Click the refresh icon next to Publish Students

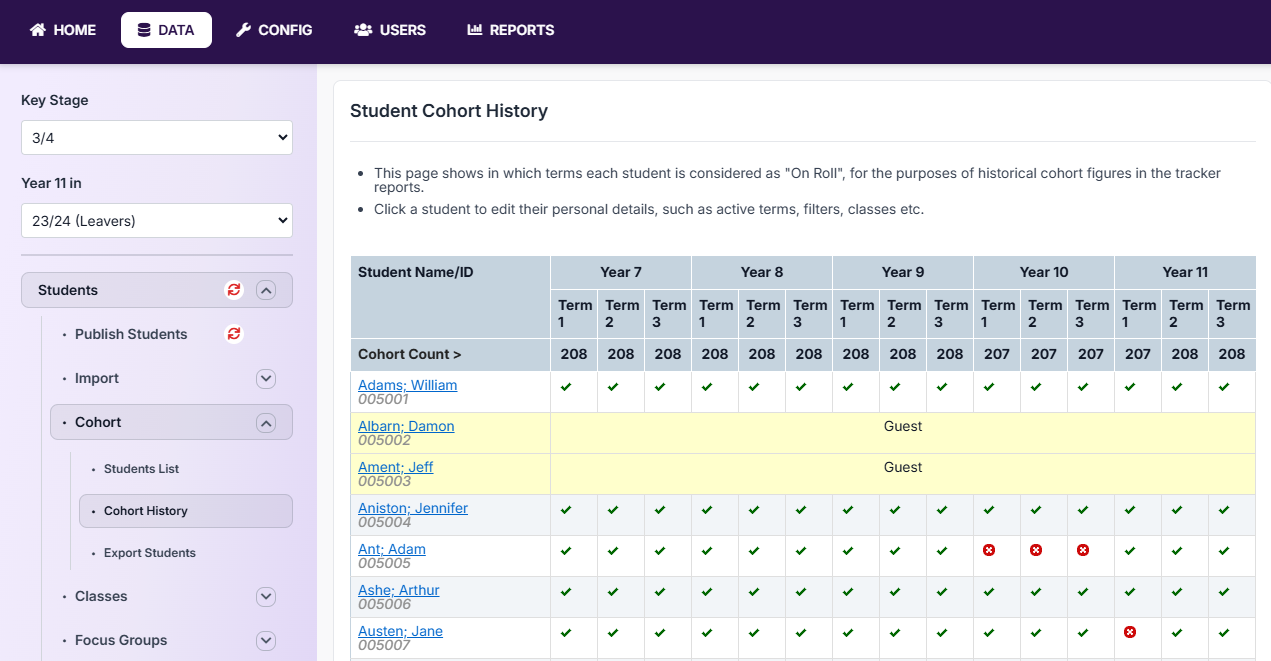click(234, 334)
